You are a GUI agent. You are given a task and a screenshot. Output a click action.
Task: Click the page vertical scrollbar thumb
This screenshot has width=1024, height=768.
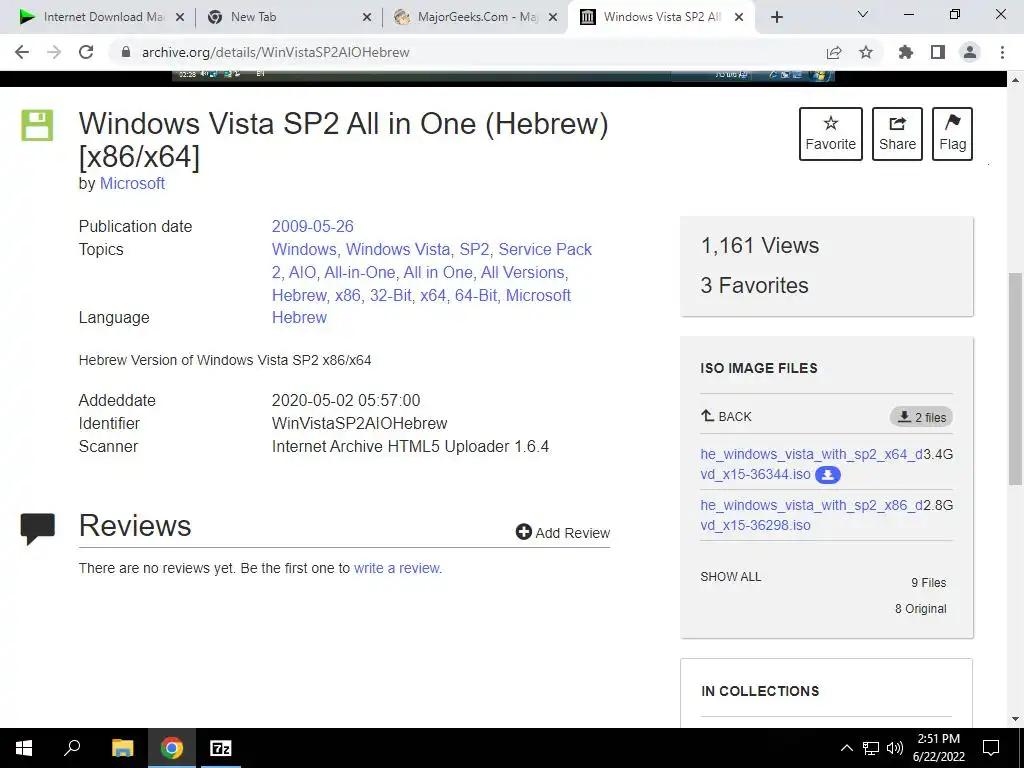[x=1015, y=379]
